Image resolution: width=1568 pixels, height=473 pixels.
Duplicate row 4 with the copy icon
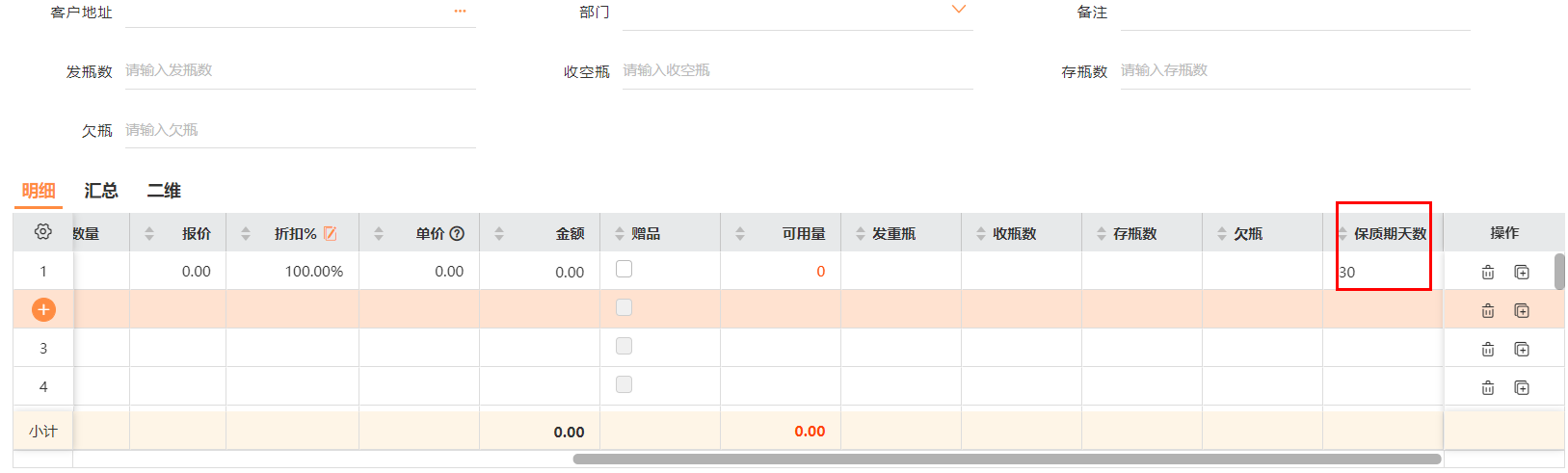click(x=1522, y=388)
